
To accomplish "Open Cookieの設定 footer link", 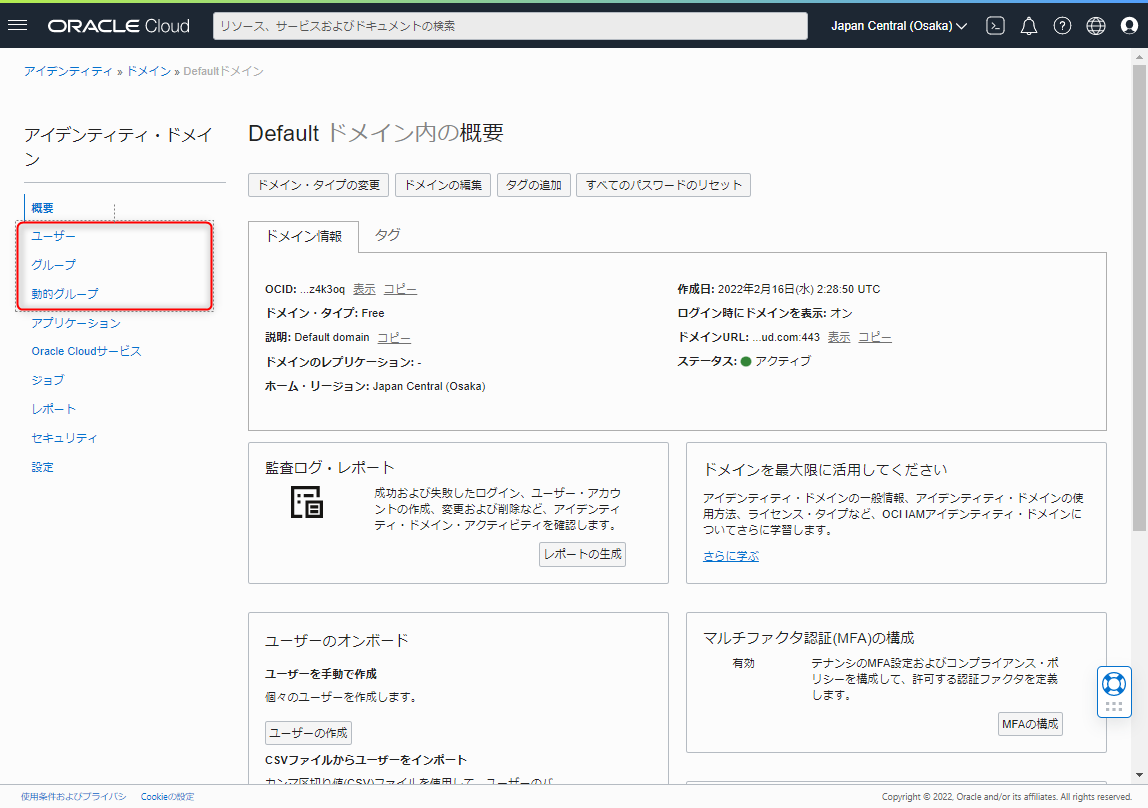I will (x=168, y=796).
